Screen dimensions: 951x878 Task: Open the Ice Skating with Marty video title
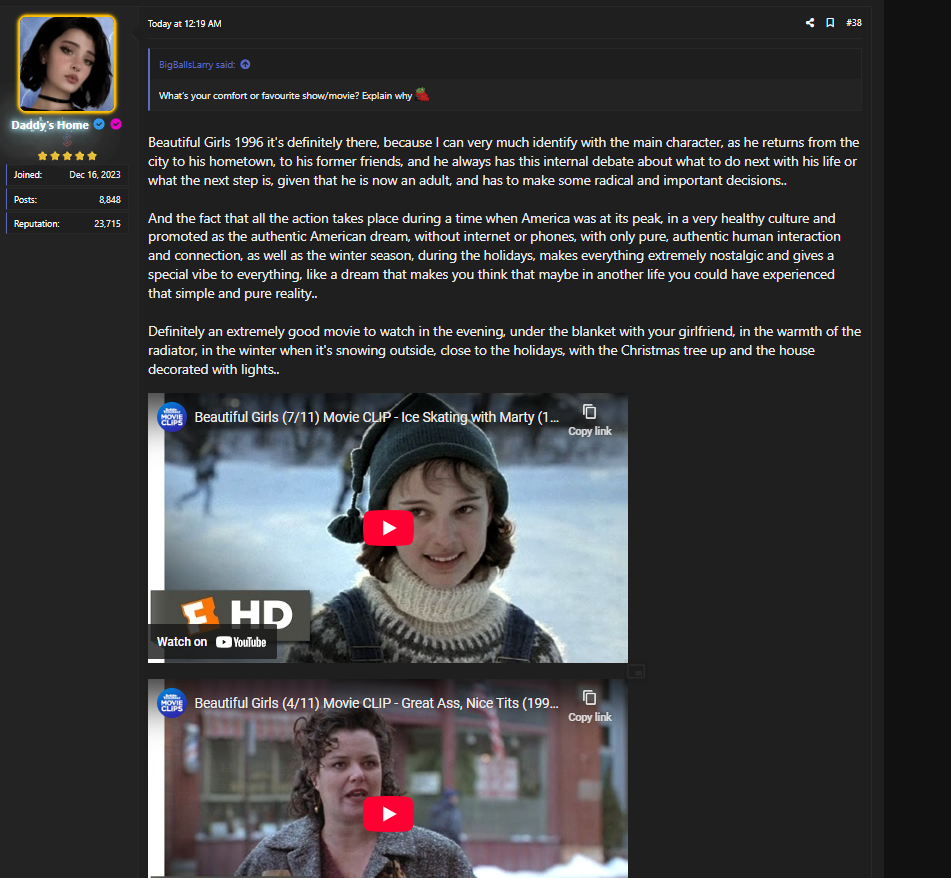click(376, 417)
